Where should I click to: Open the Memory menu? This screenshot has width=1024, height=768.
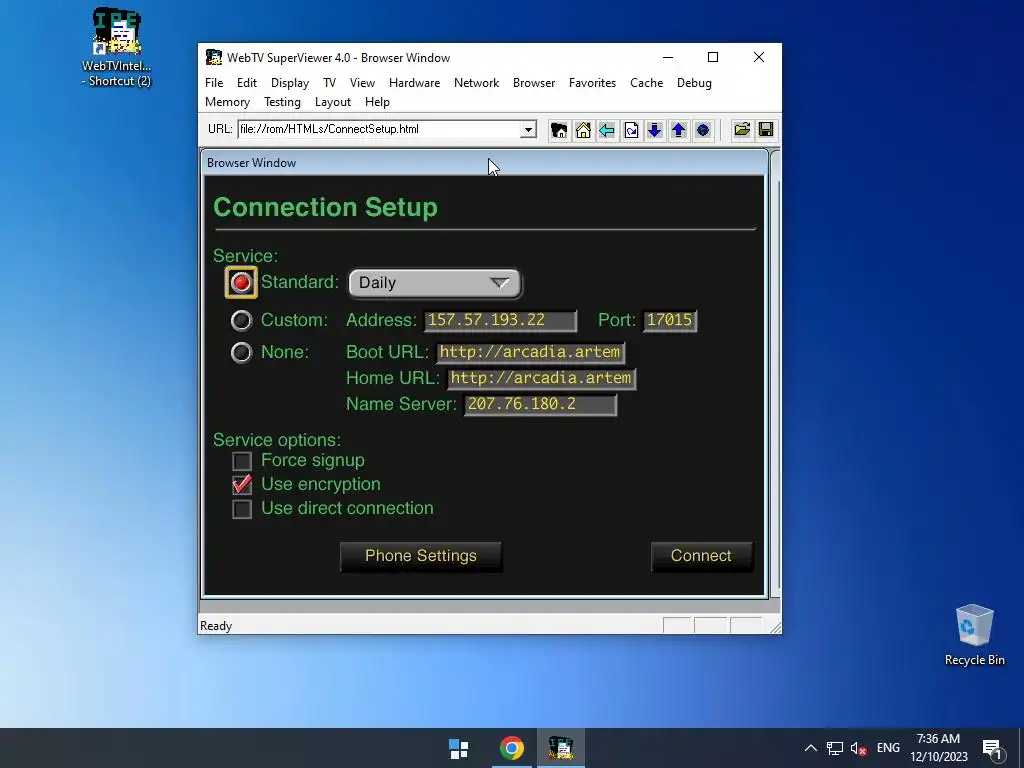(227, 102)
